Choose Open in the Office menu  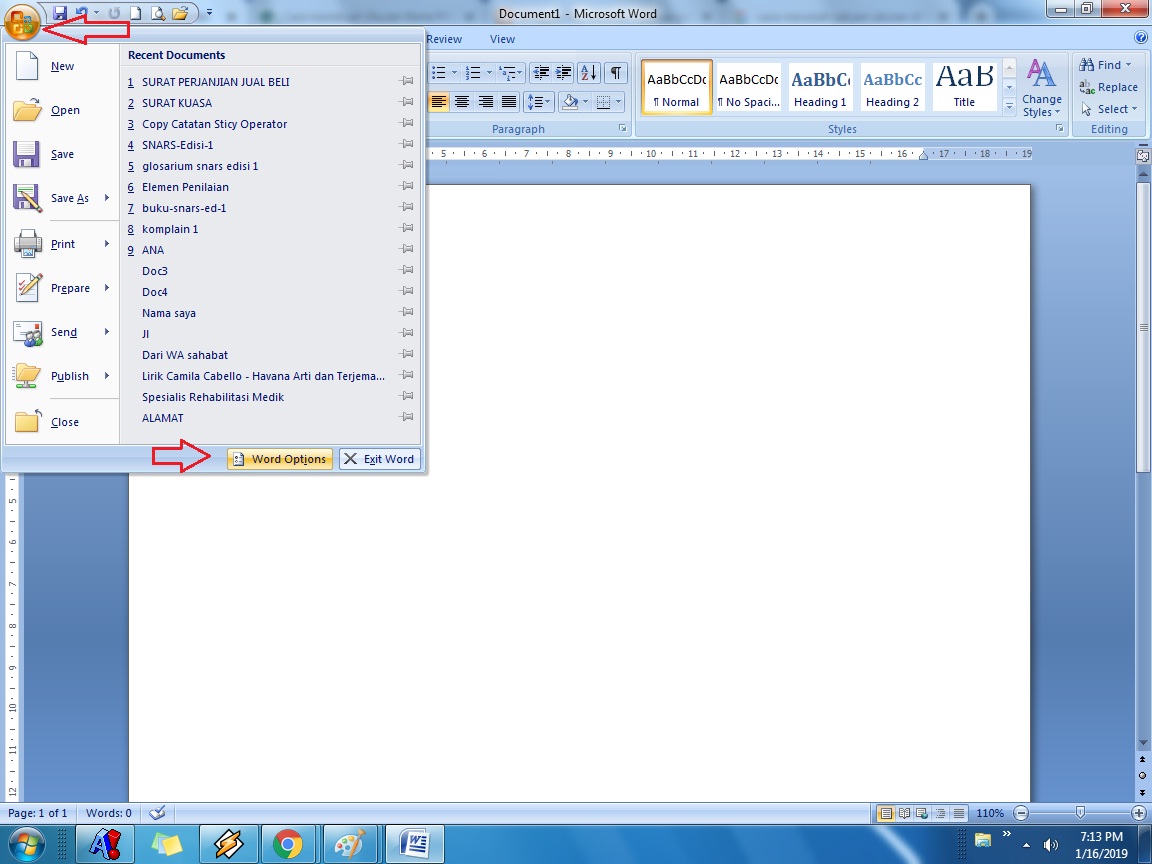(62, 110)
